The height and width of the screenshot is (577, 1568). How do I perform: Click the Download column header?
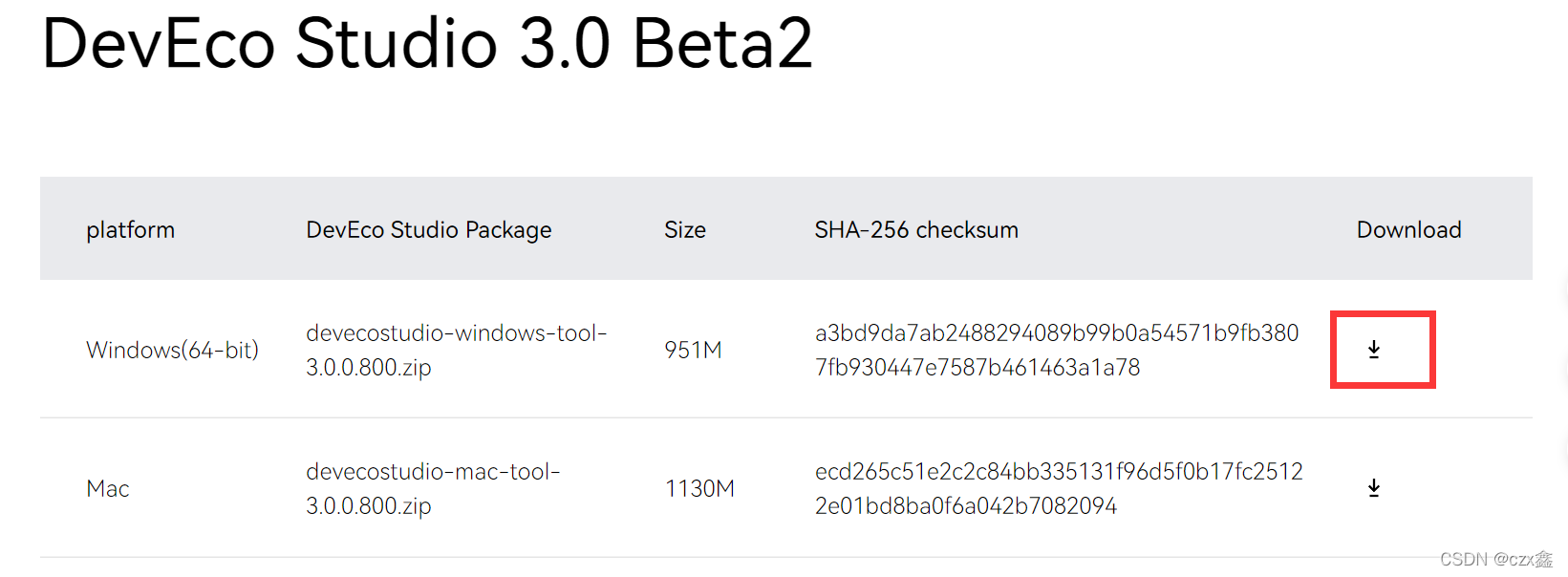[x=1408, y=230]
